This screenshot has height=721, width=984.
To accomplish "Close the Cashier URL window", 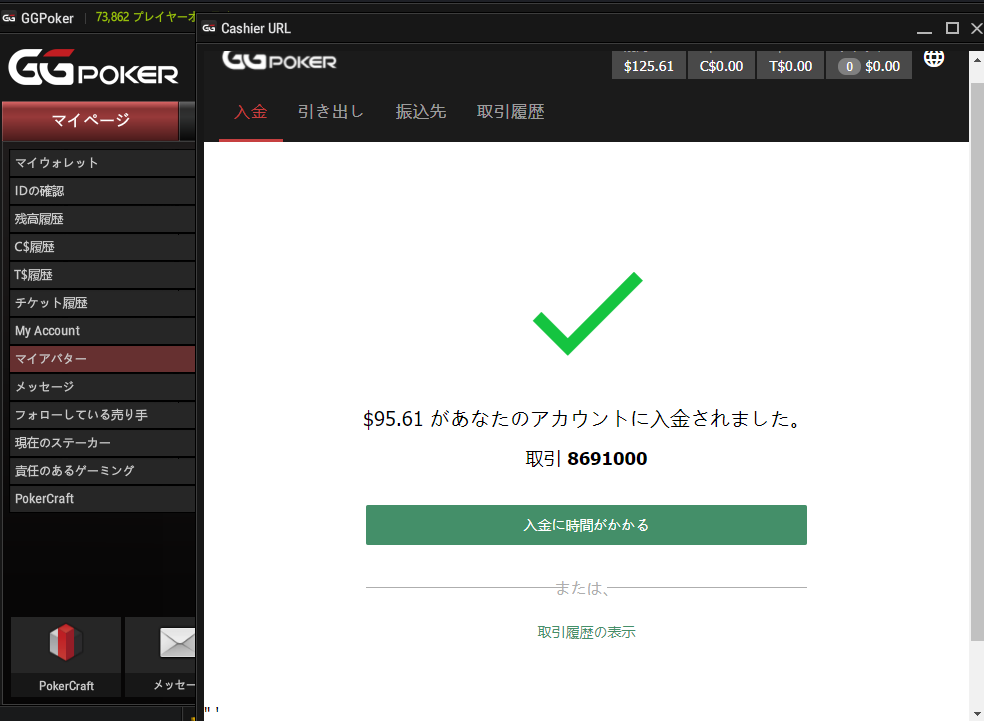I will [976, 28].
